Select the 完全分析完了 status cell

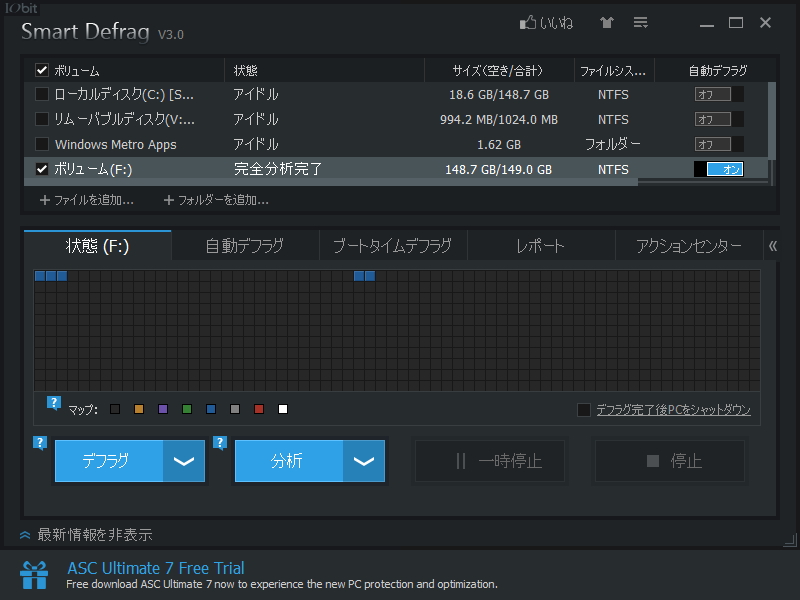pyautogui.click(x=278, y=169)
